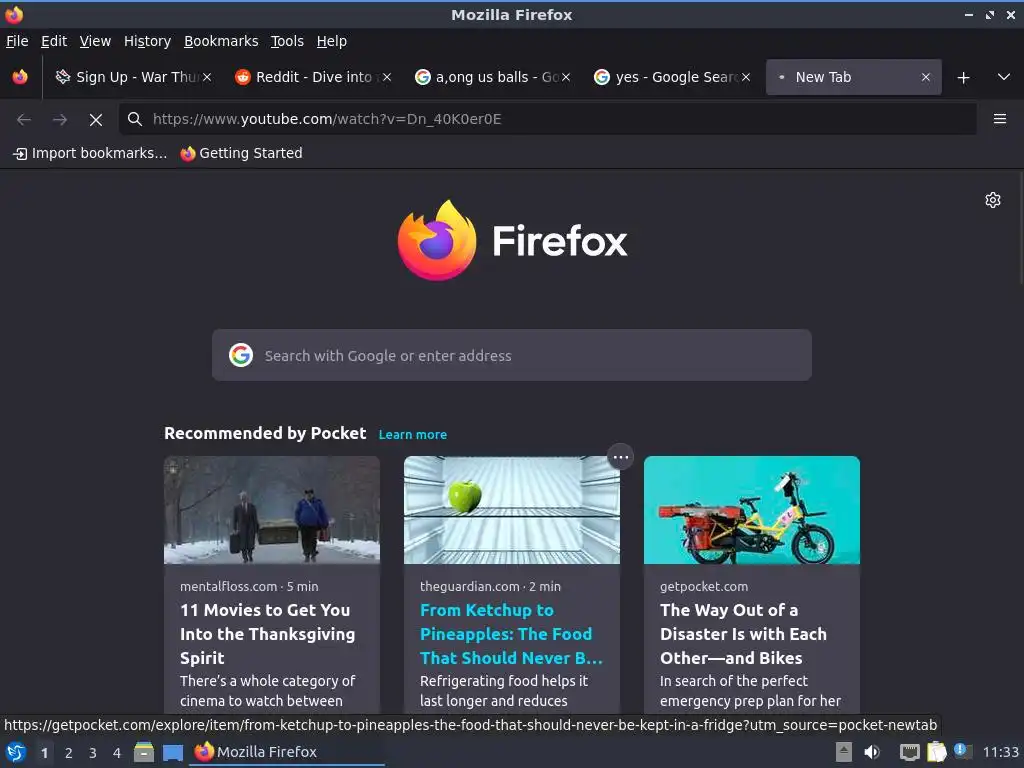Image resolution: width=1024 pixels, height=768 pixels.
Task: Open the File menu
Action: coord(17,41)
